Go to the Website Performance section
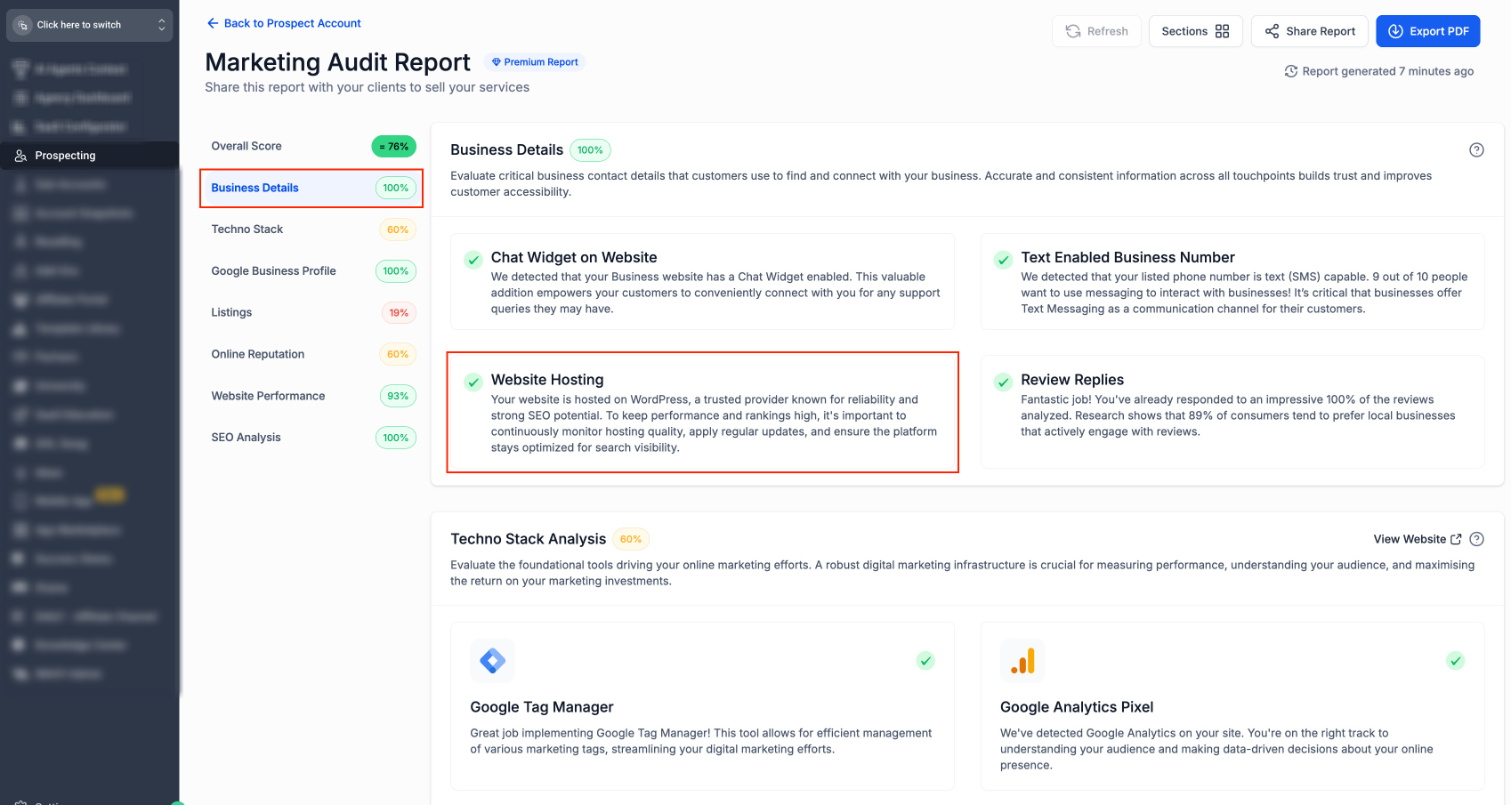Viewport: 1511px width, 805px height. coord(311,396)
